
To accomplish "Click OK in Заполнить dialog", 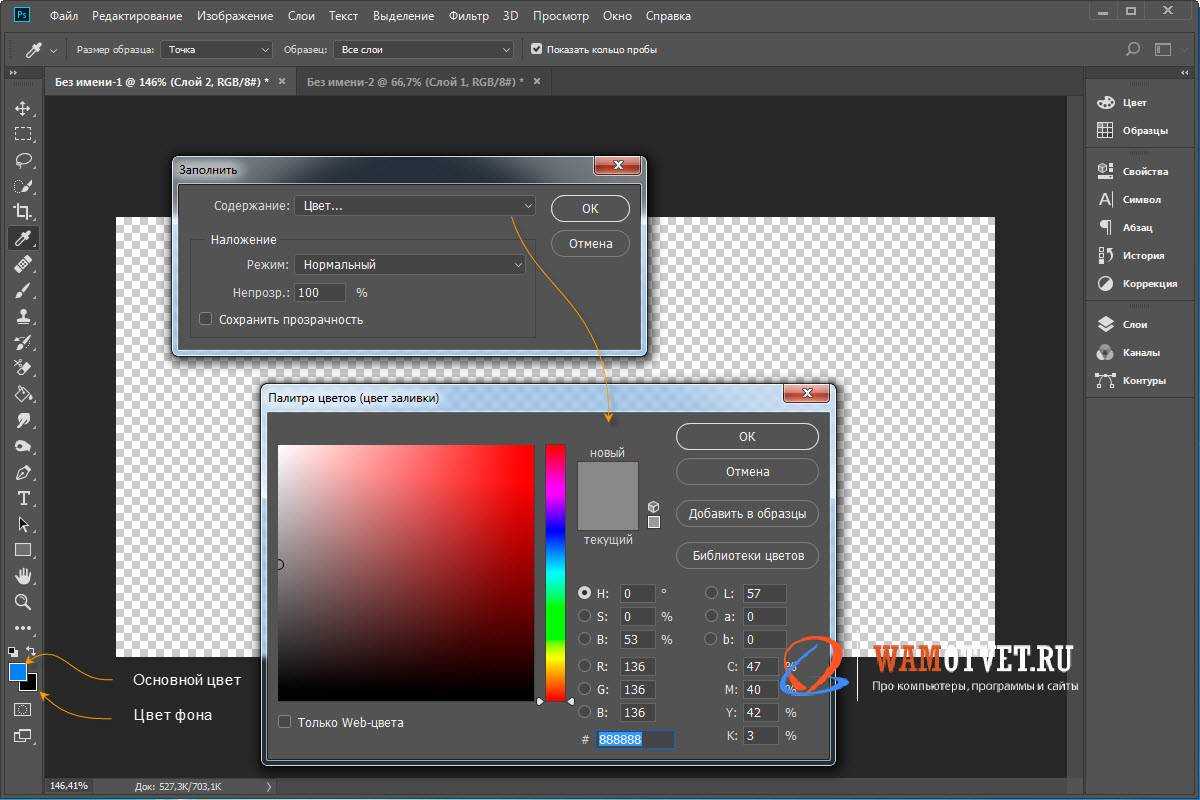I will pos(590,208).
